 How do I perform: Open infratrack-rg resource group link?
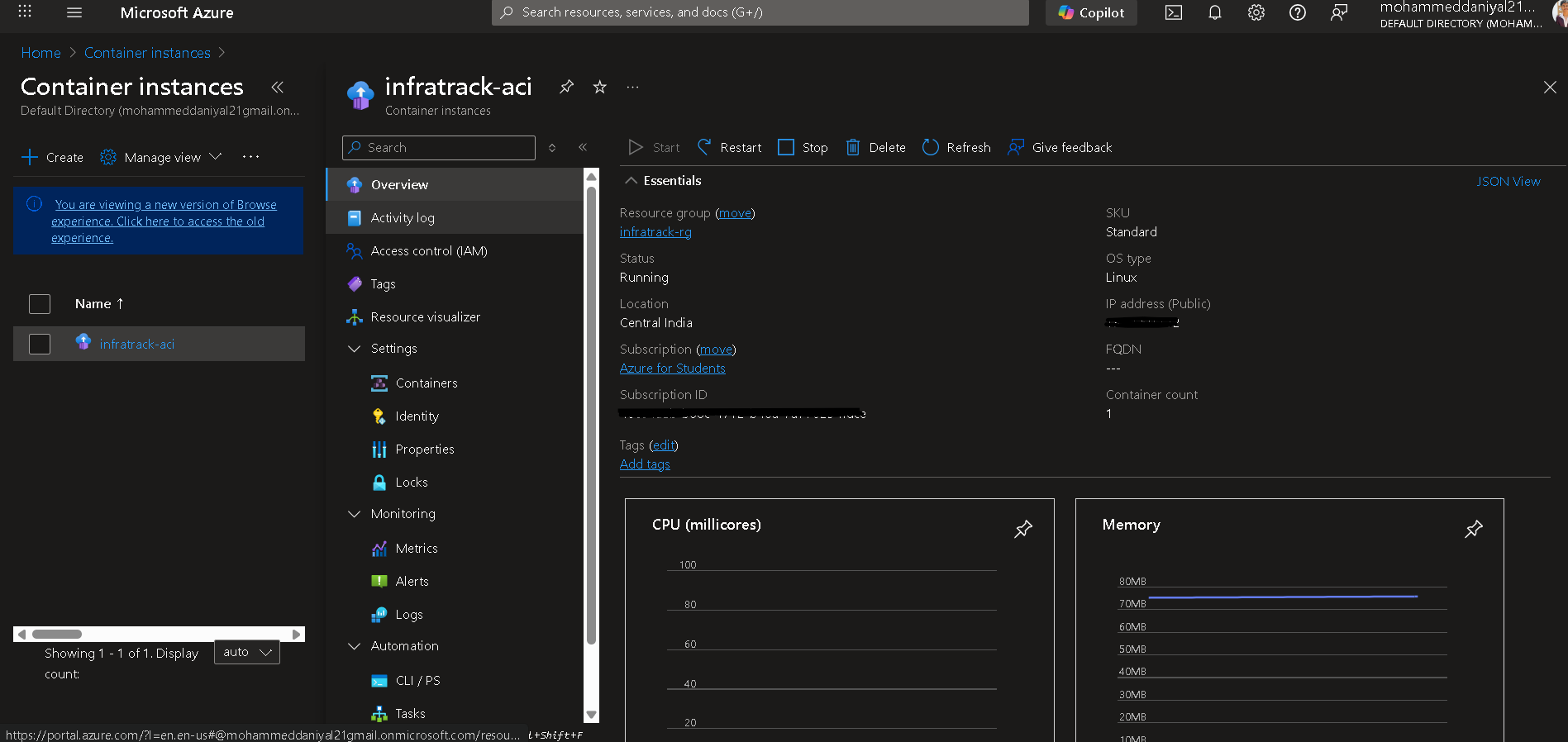tap(655, 232)
